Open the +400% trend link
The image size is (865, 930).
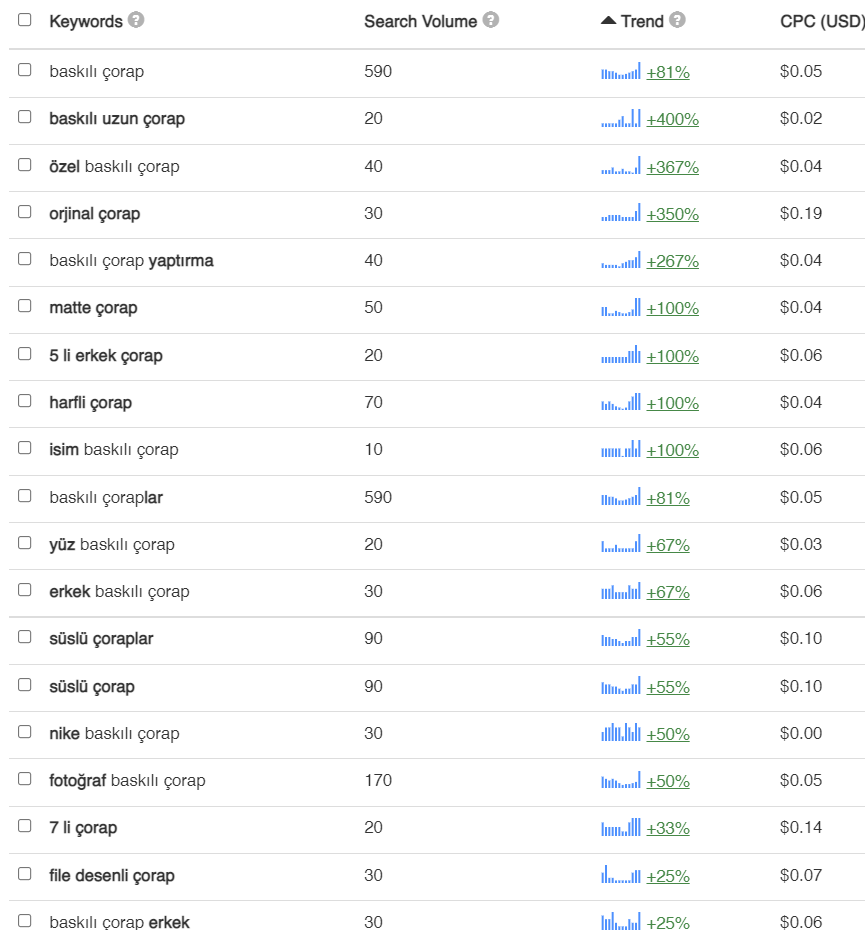[x=672, y=120]
